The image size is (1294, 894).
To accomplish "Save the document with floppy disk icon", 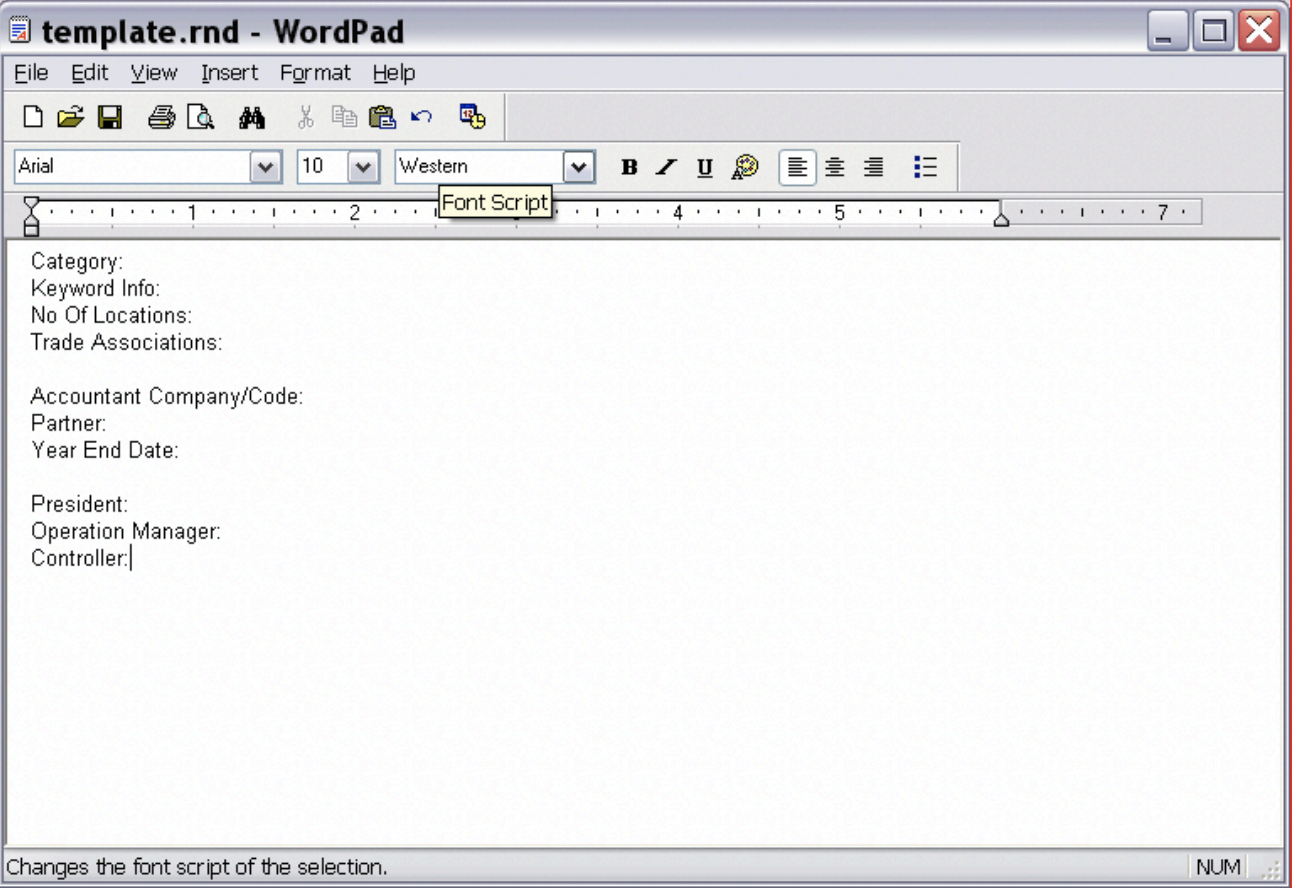I will [x=109, y=118].
